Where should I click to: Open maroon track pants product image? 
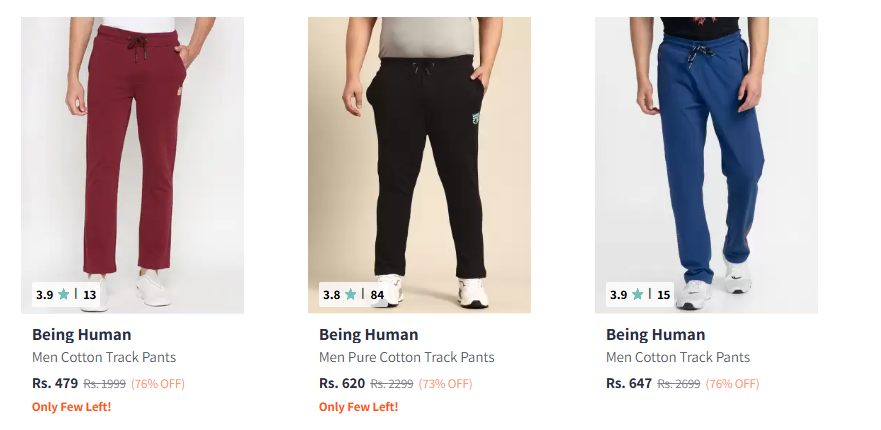[x=132, y=150]
